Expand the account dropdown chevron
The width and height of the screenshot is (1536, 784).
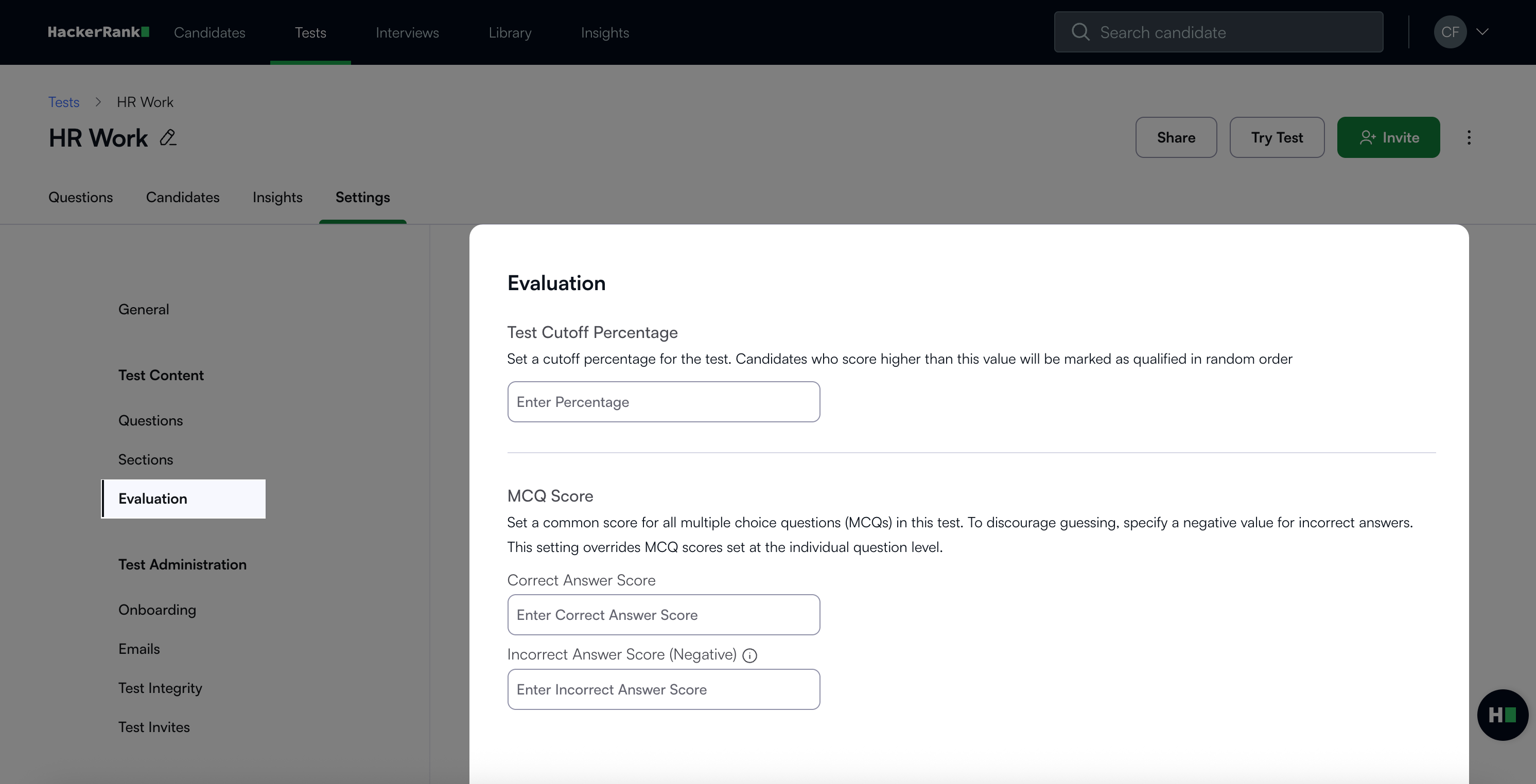(x=1482, y=32)
